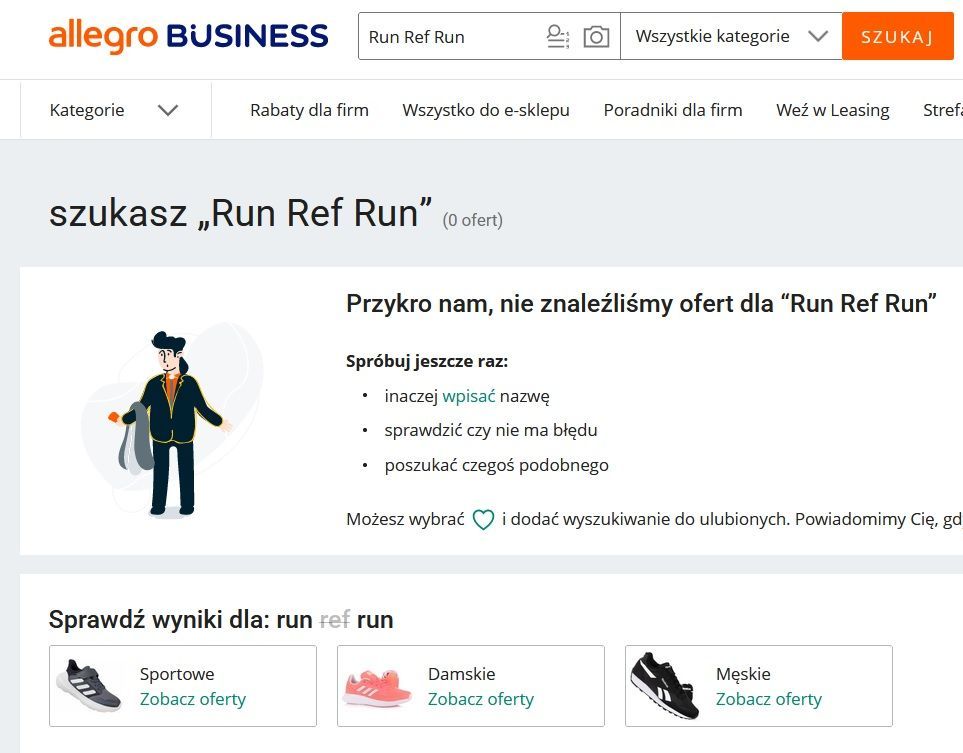This screenshot has width=963, height=753.
Task: Follow the green wpisać link
Action: [469, 396]
